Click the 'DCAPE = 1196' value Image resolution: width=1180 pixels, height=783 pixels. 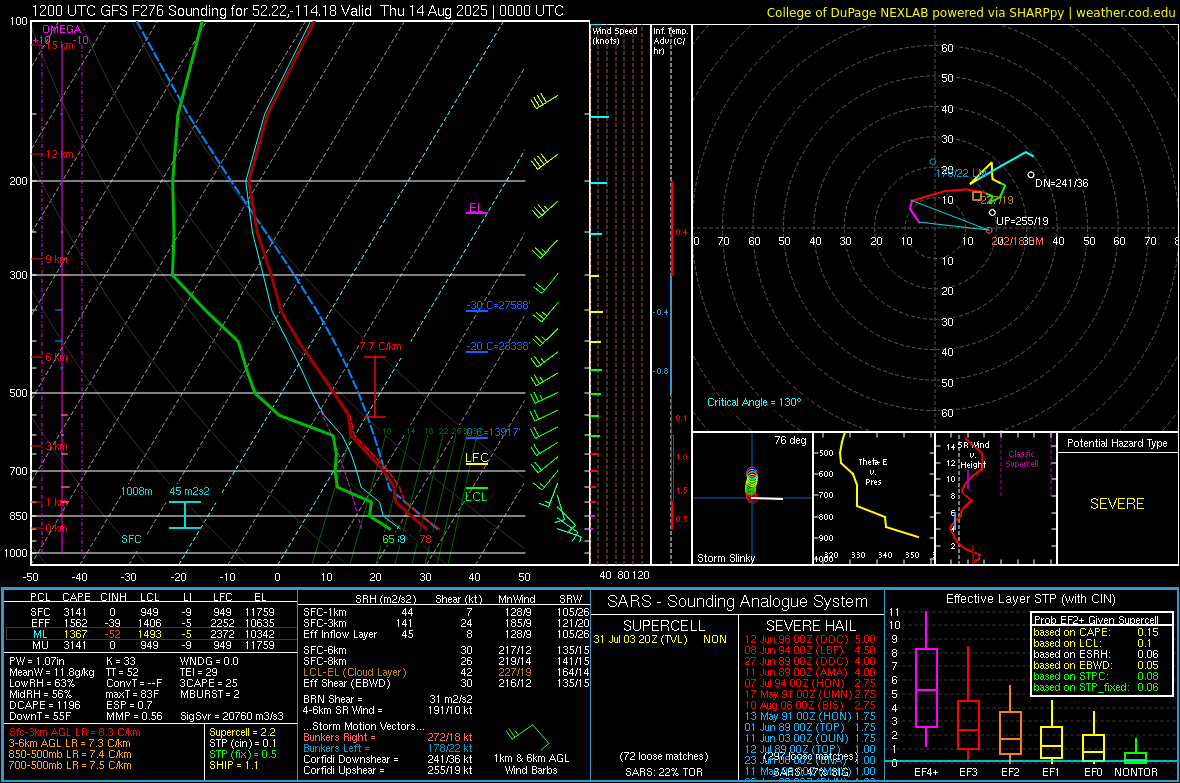tap(44, 705)
